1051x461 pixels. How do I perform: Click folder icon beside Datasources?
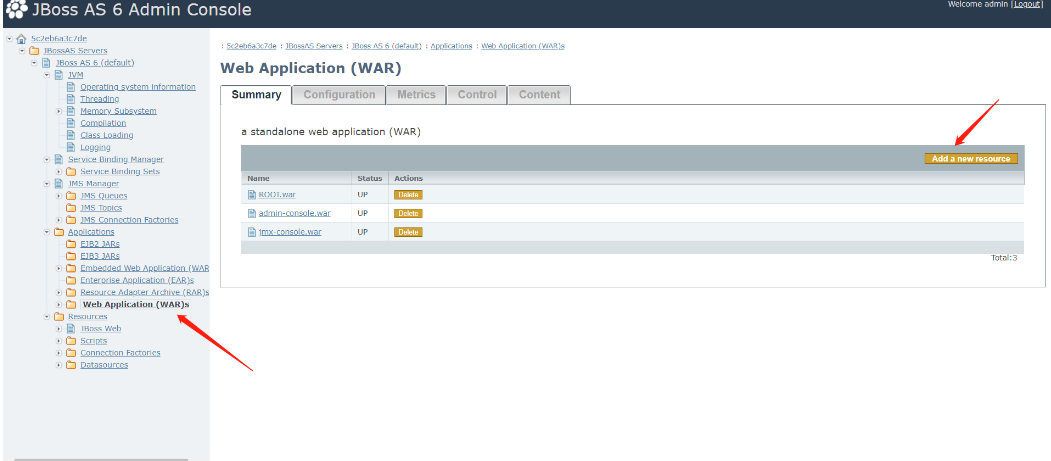(x=70, y=365)
